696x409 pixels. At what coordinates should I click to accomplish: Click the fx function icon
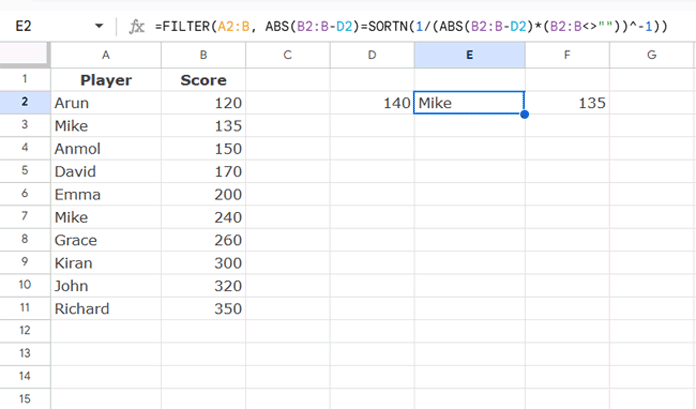click(x=136, y=27)
